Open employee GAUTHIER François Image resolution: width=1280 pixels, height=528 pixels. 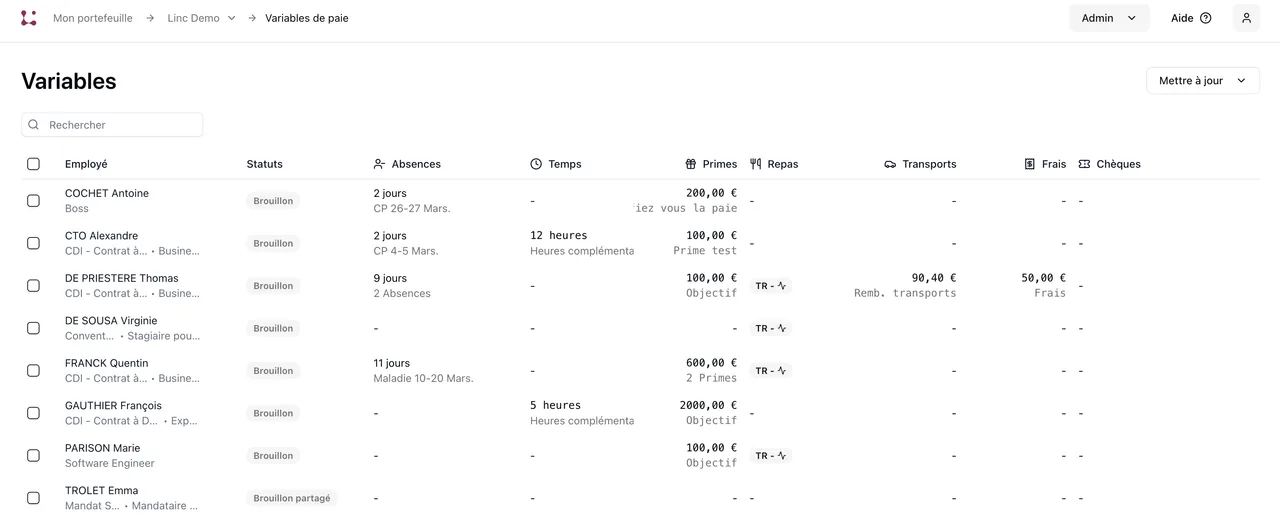(113, 406)
